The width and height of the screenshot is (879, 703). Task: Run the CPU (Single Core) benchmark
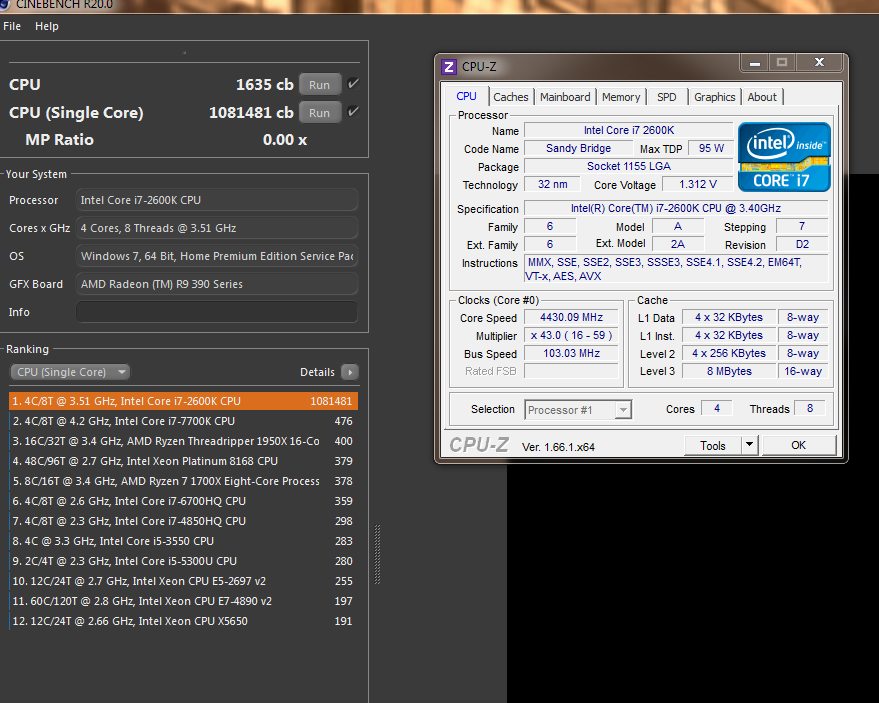pyautogui.click(x=320, y=113)
